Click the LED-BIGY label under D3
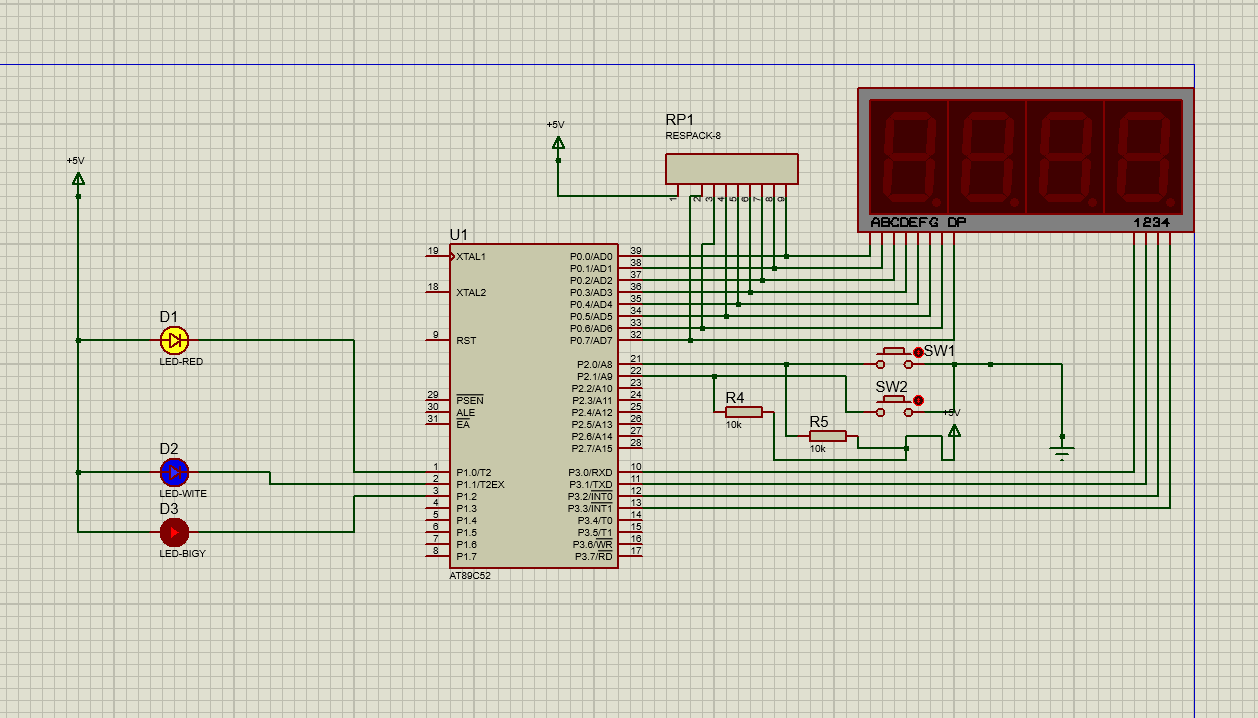The image size is (1258, 718). [x=182, y=553]
